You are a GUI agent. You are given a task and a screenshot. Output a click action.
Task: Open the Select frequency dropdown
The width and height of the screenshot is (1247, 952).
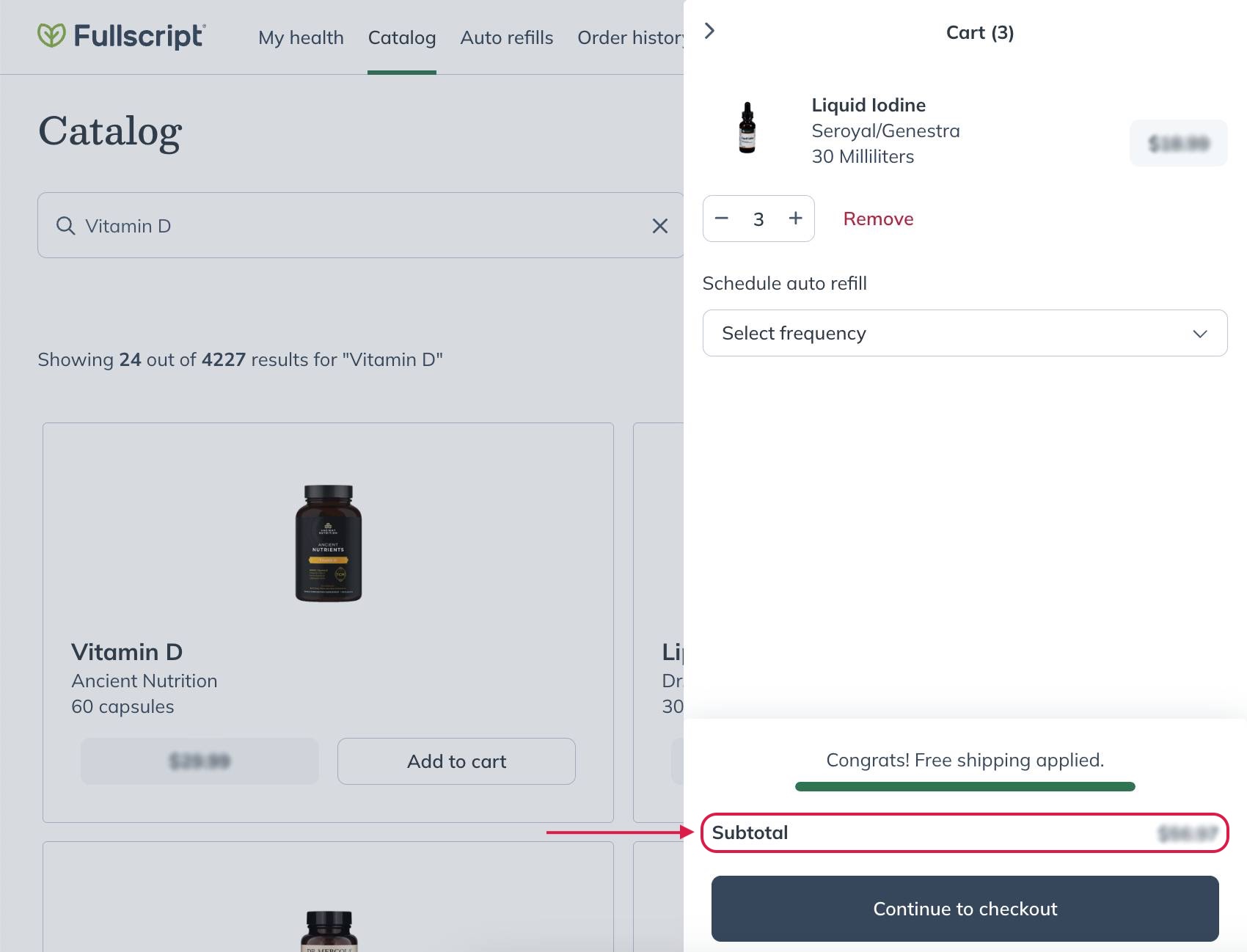(x=965, y=333)
